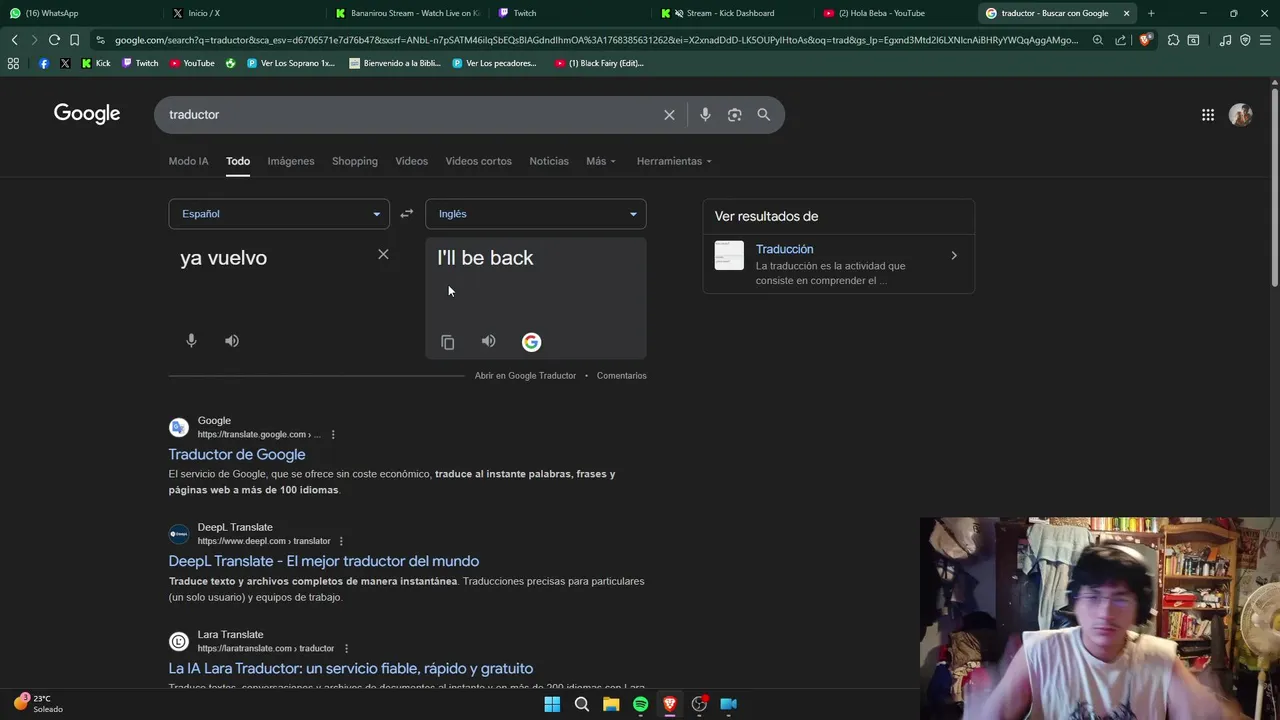Open taskbar search magnifier
Screen dimensions: 1280x720
[581, 704]
